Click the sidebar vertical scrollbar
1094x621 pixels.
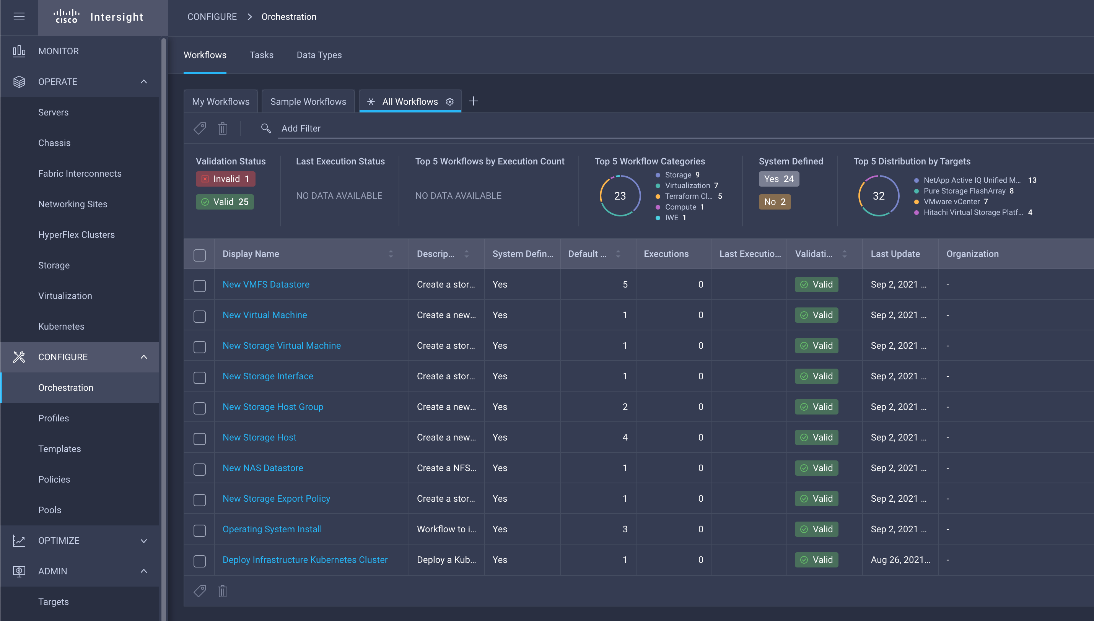(163, 328)
